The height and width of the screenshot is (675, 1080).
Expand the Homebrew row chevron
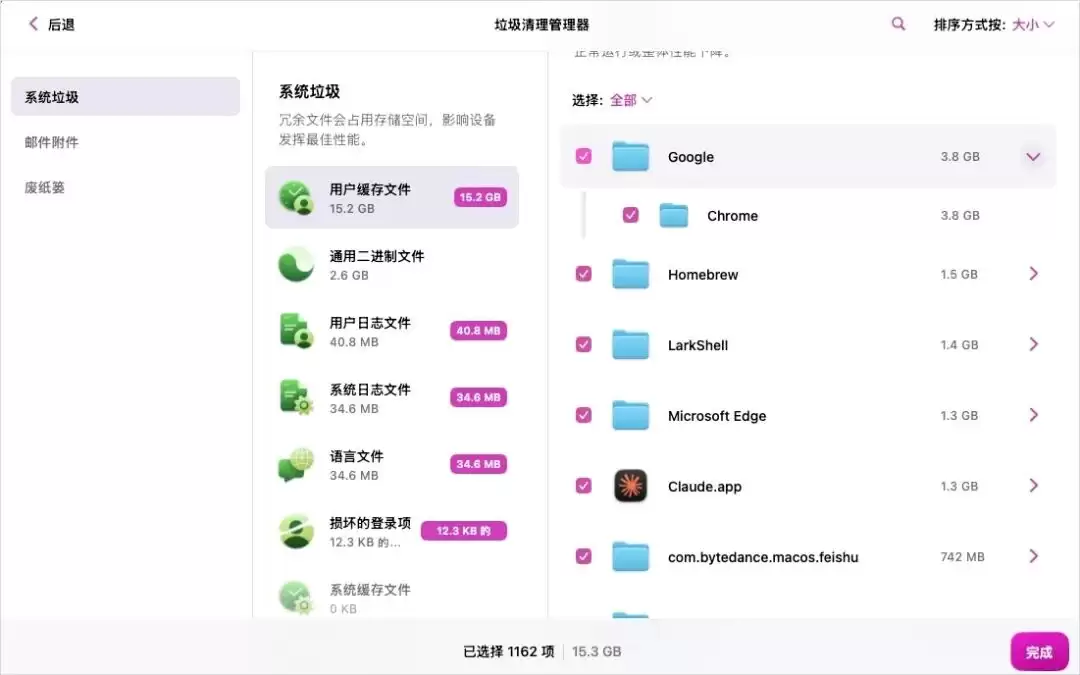pos(1033,274)
